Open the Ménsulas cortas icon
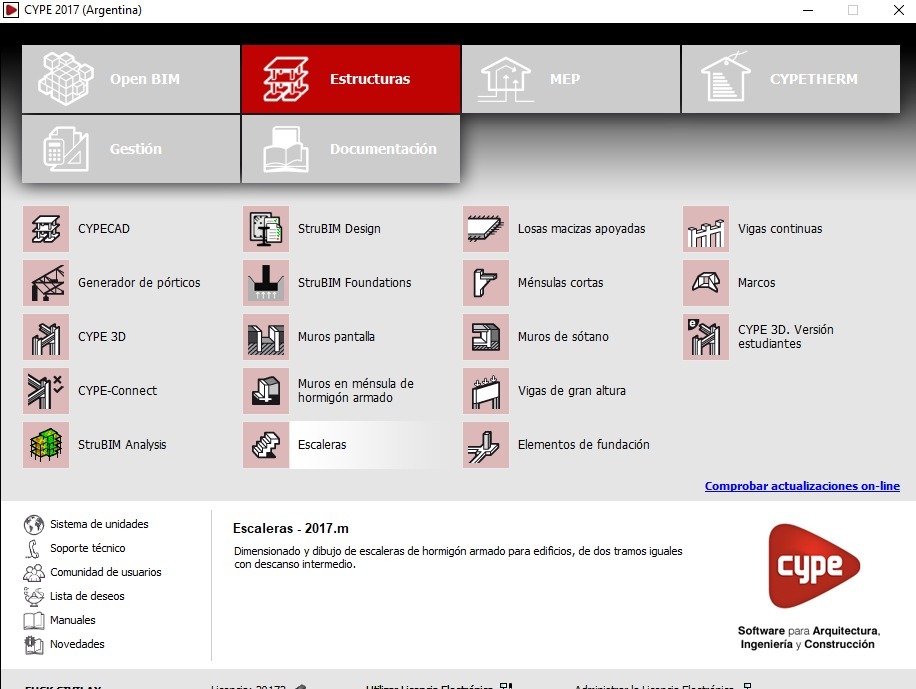 (x=486, y=283)
